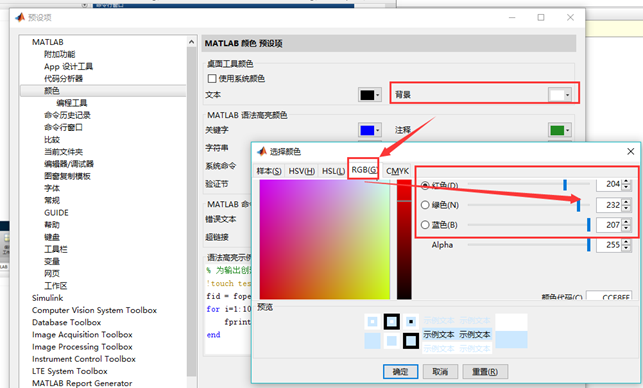Select 变量 in the tree
643x388 pixels.
point(52,261)
